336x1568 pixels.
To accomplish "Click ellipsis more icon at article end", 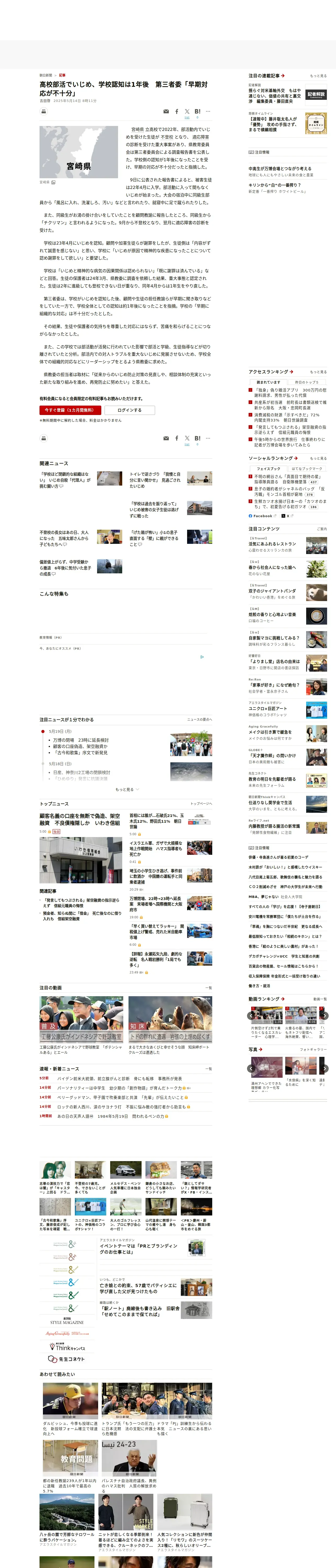I will (208, 438).
